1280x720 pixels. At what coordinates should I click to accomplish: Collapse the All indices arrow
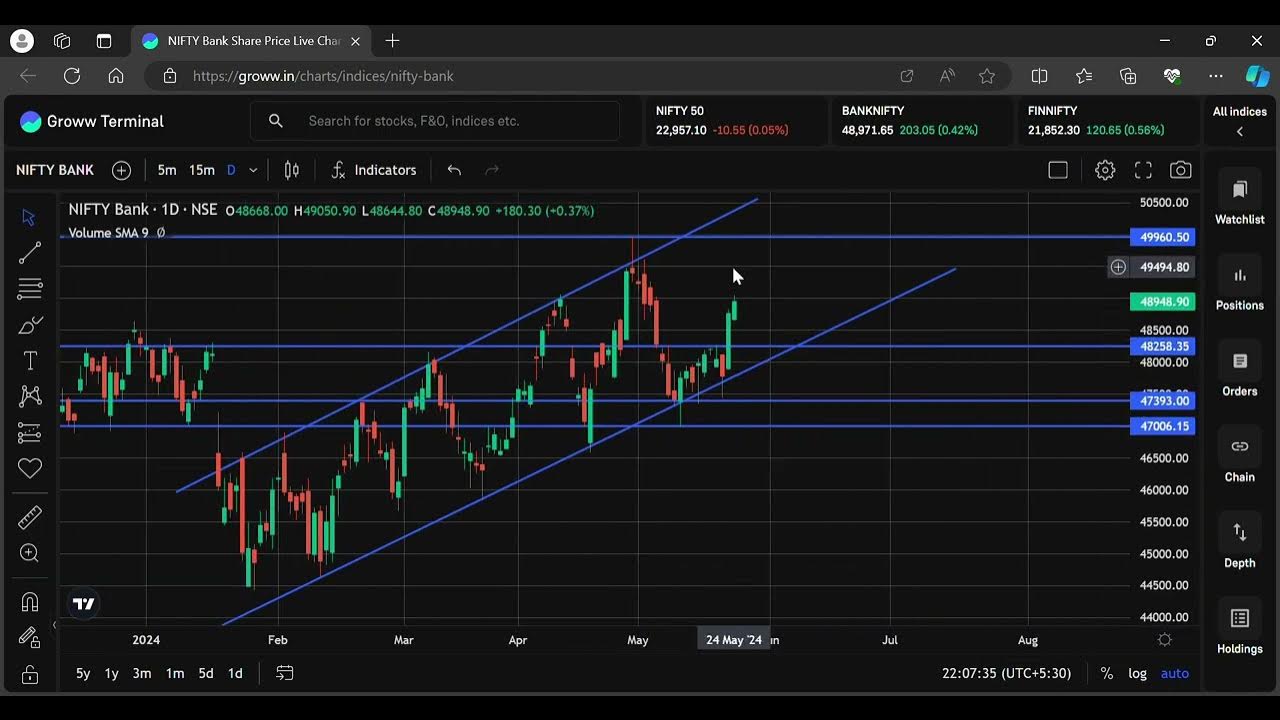pyautogui.click(x=1240, y=132)
